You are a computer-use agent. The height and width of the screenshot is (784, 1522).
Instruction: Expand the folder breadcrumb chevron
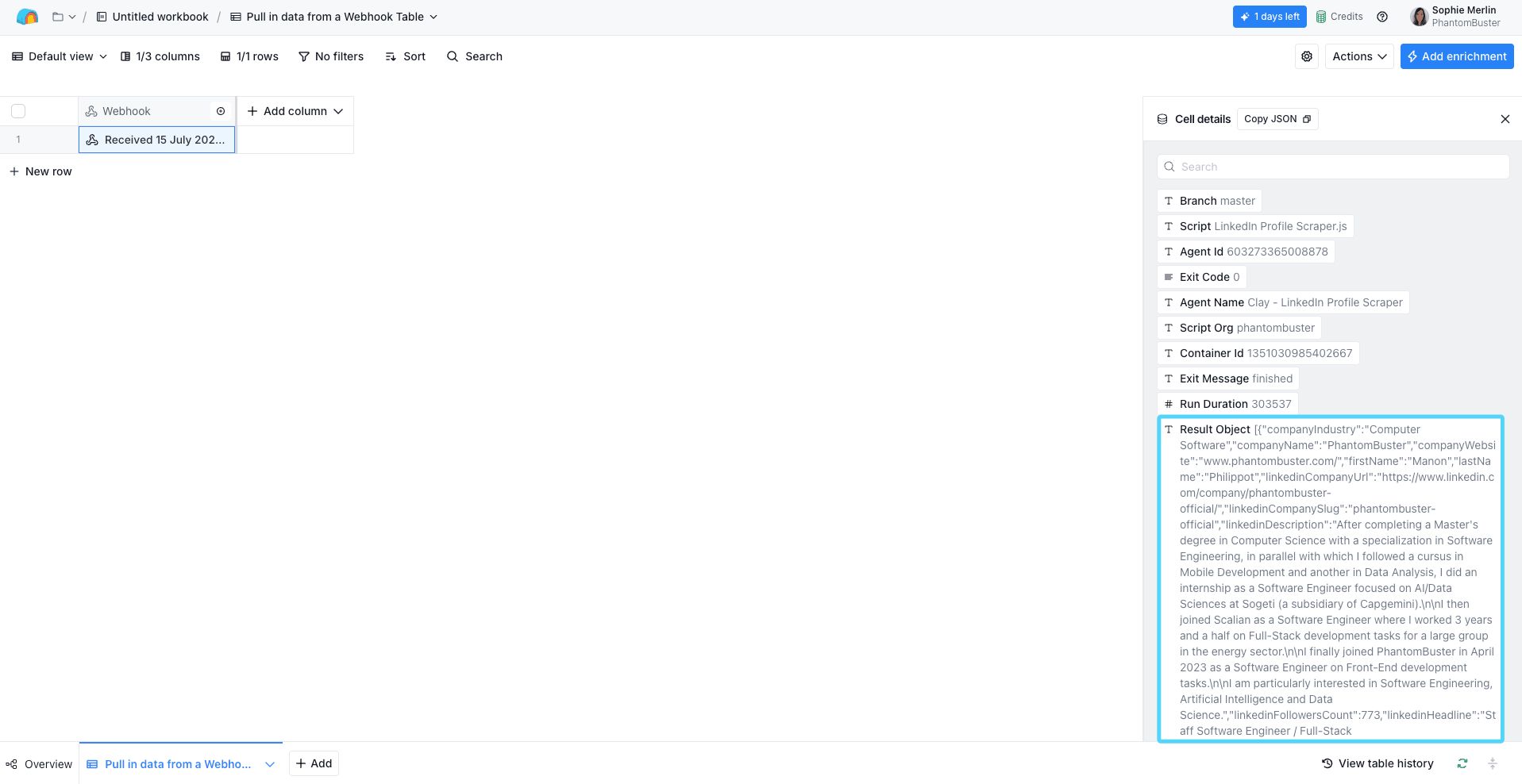72,17
